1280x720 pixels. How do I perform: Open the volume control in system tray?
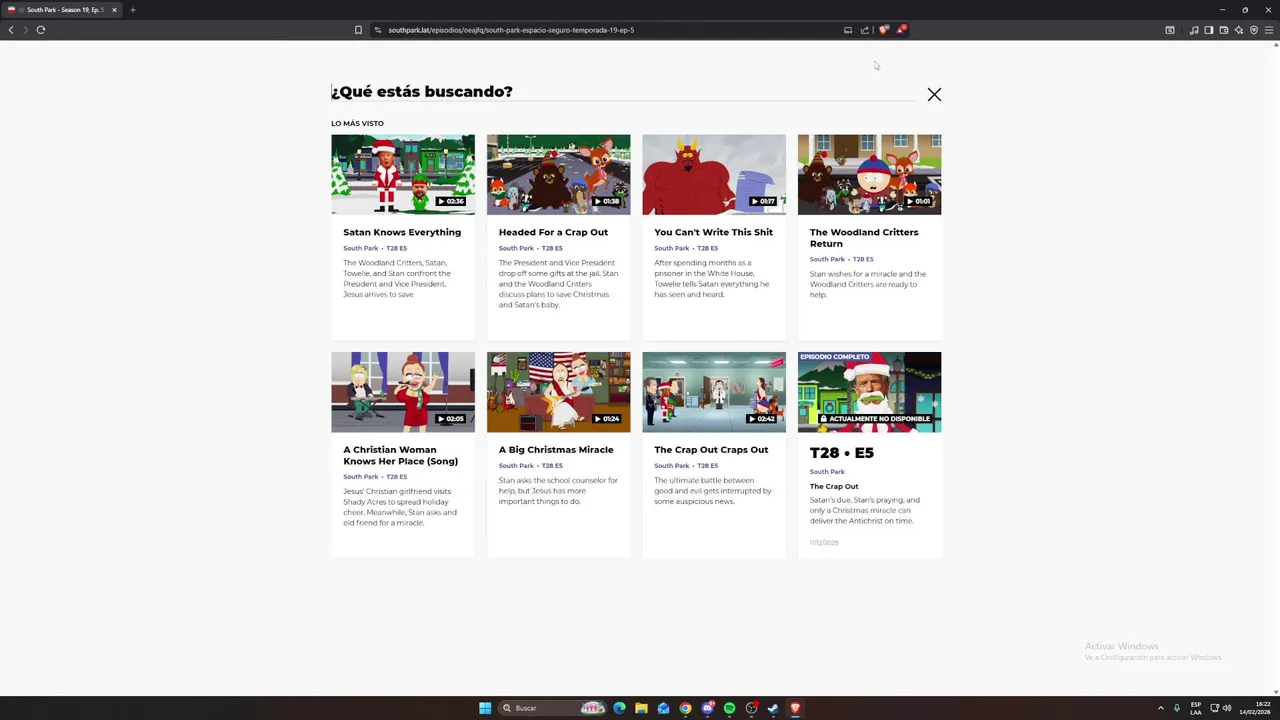click(x=1227, y=708)
